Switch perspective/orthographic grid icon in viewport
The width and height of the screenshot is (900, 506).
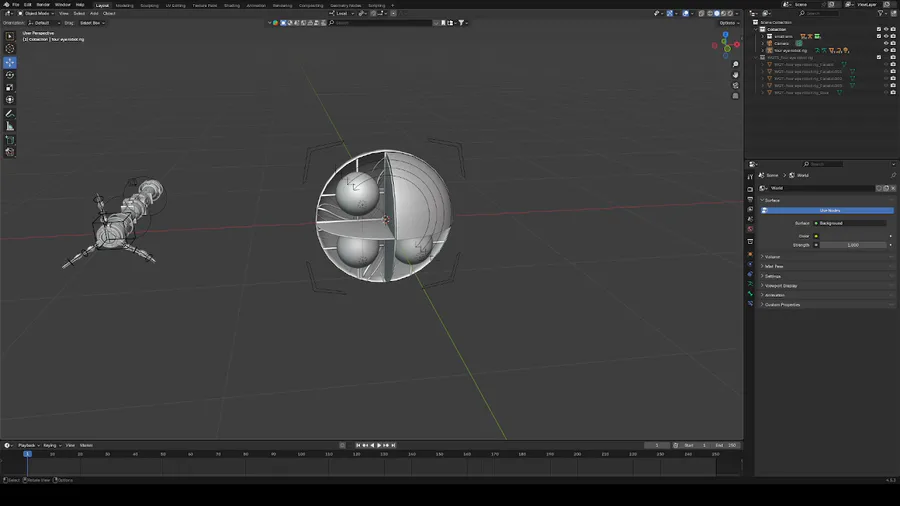point(735,96)
